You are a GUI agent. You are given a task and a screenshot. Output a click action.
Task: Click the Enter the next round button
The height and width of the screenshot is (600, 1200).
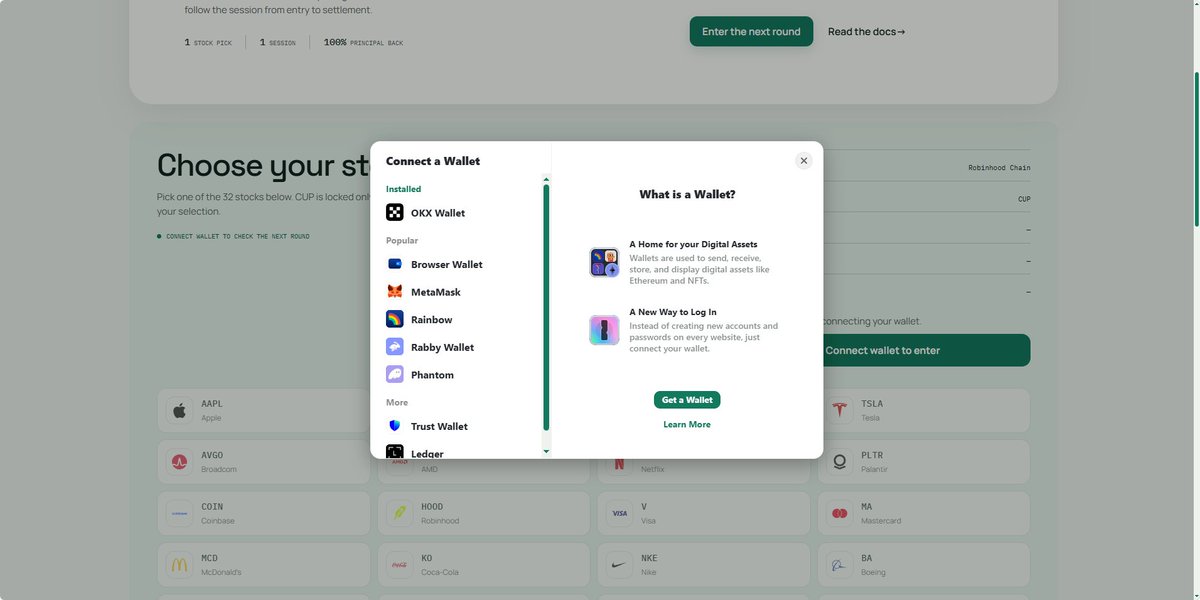tap(751, 31)
